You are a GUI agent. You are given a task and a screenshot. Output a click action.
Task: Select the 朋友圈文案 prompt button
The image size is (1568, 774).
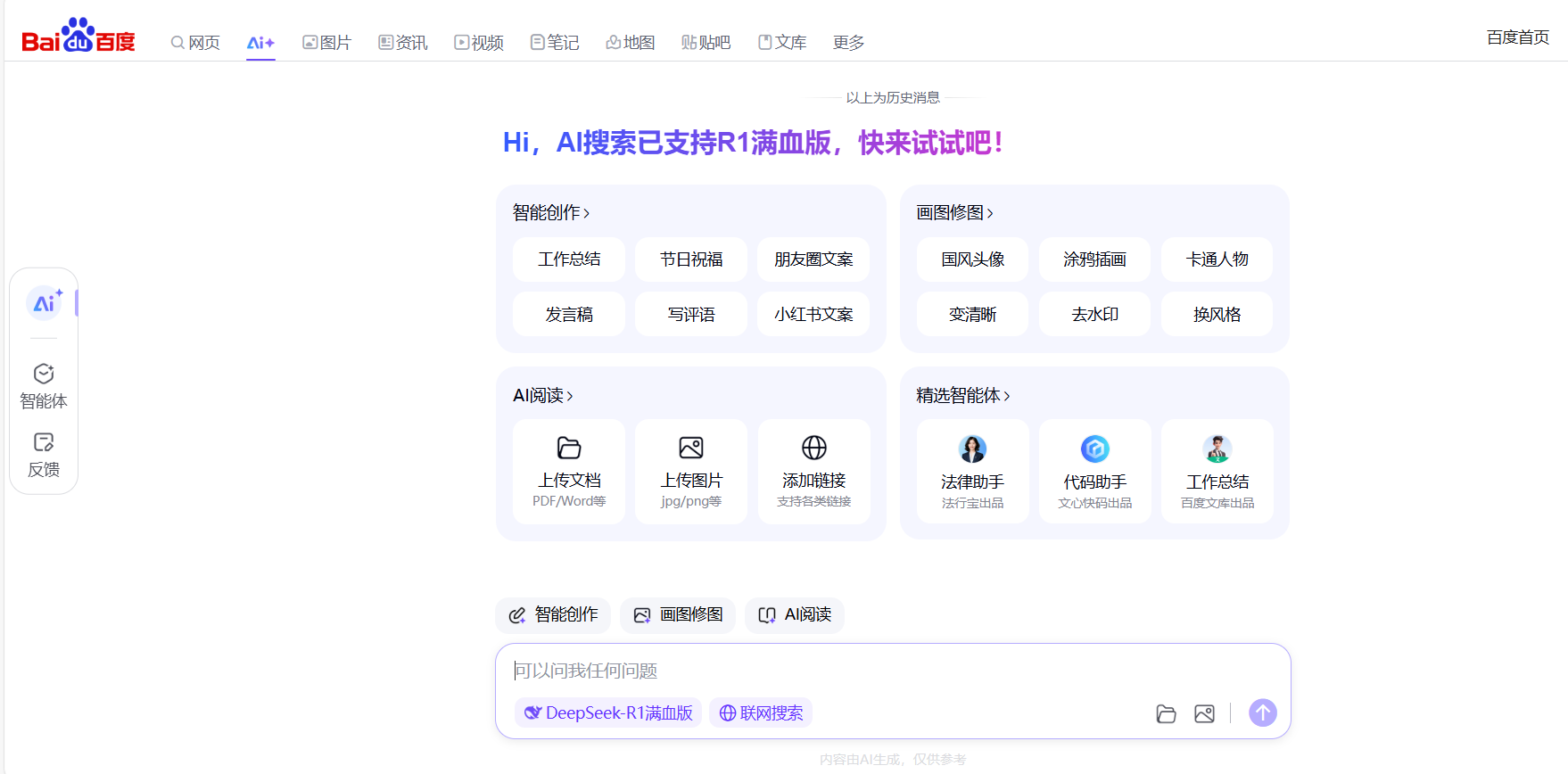pyautogui.click(x=813, y=259)
